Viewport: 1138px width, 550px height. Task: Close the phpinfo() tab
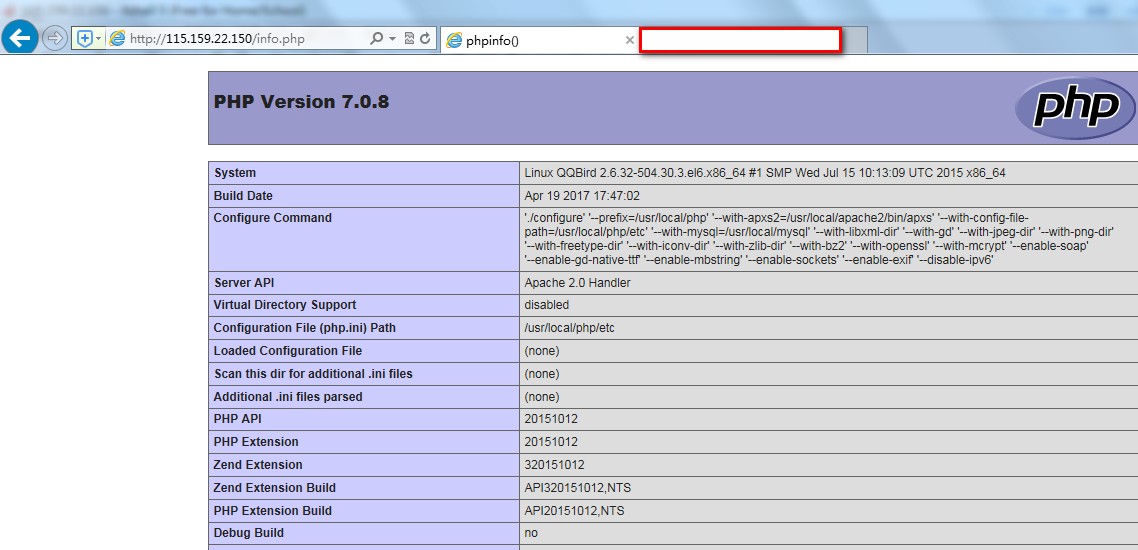click(630, 40)
